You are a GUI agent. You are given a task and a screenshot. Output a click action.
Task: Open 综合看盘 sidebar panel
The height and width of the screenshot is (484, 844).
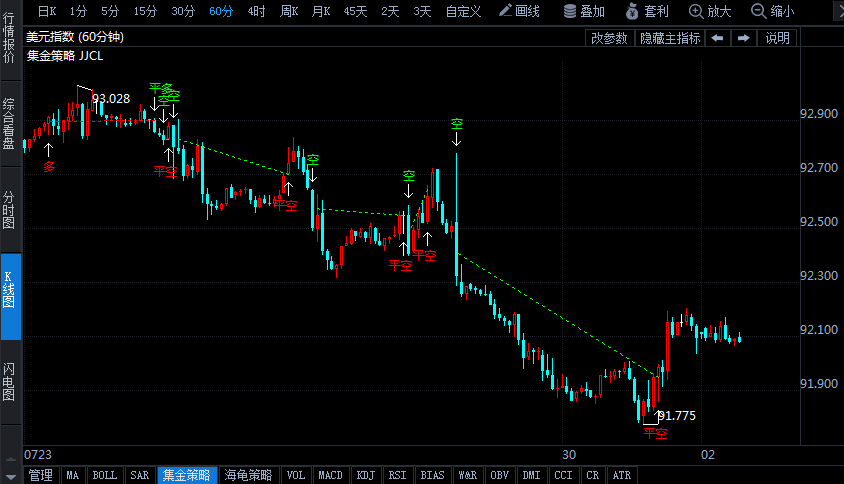[9, 124]
